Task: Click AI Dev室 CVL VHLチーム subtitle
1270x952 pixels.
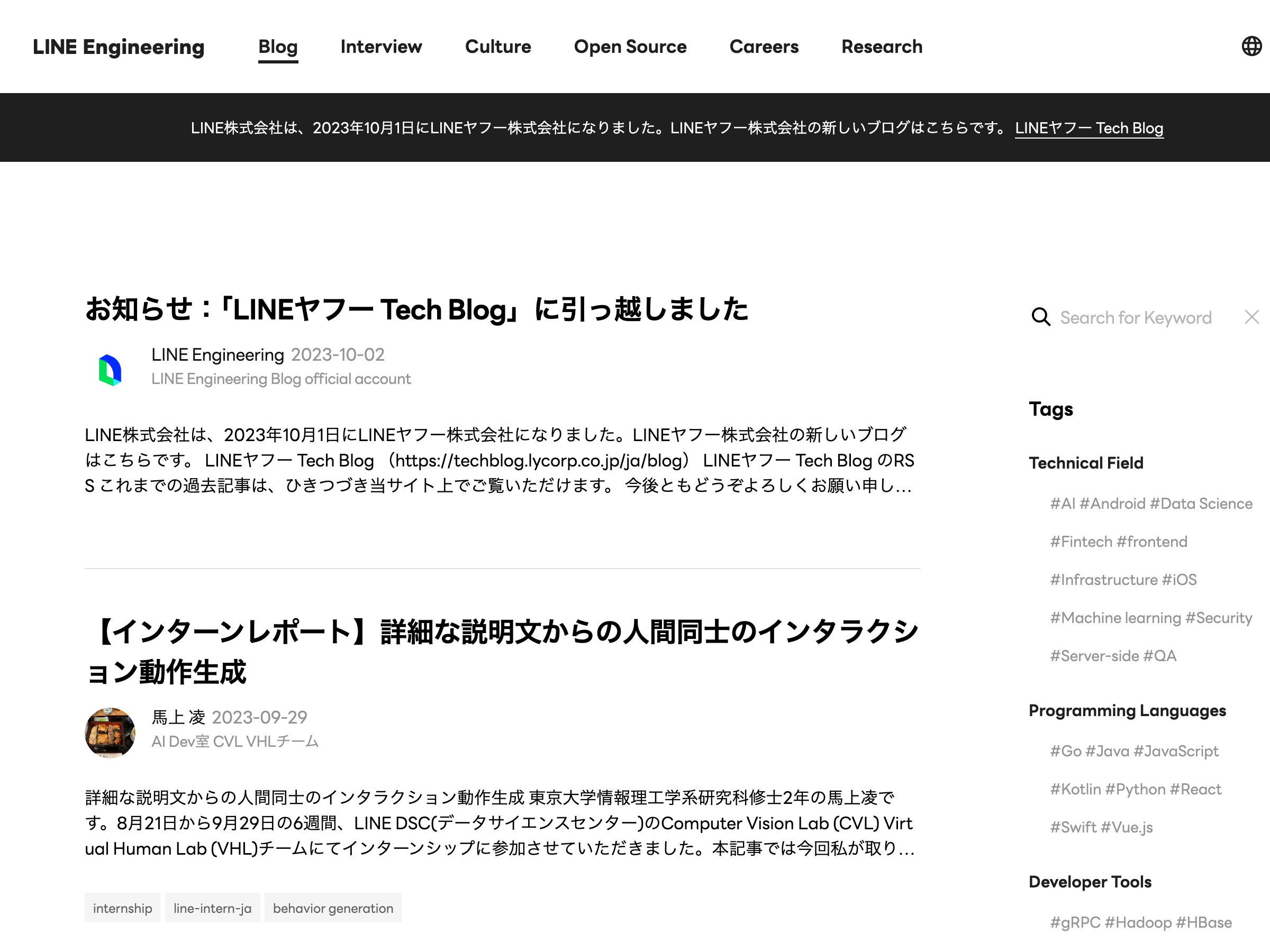Action: (x=235, y=742)
